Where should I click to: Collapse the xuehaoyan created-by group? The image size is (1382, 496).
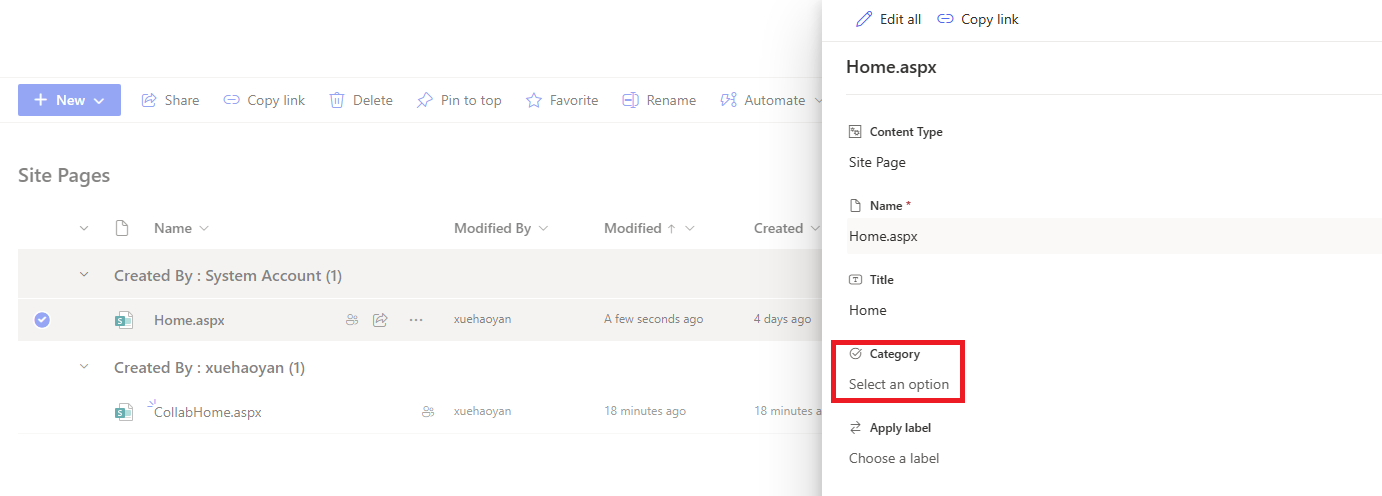pyautogui.click(x=84, y=367)
